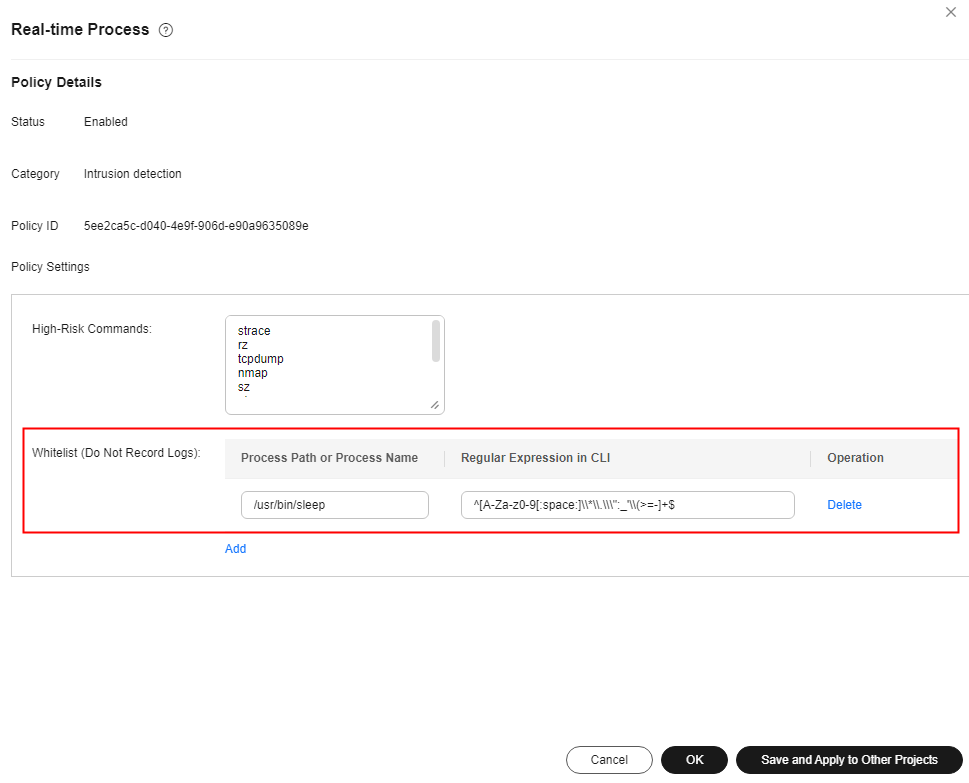Click the Policy ID value text

(196, 226)
